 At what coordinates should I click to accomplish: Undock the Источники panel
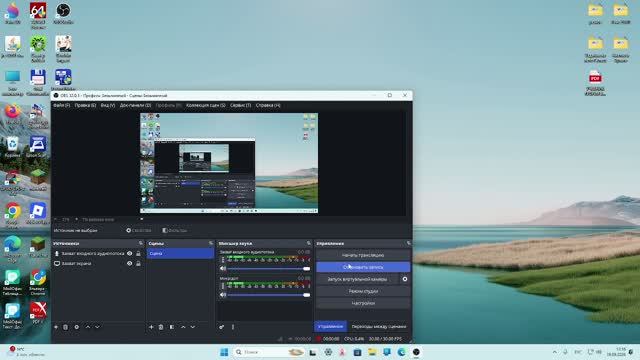click(x=140, y=243)
